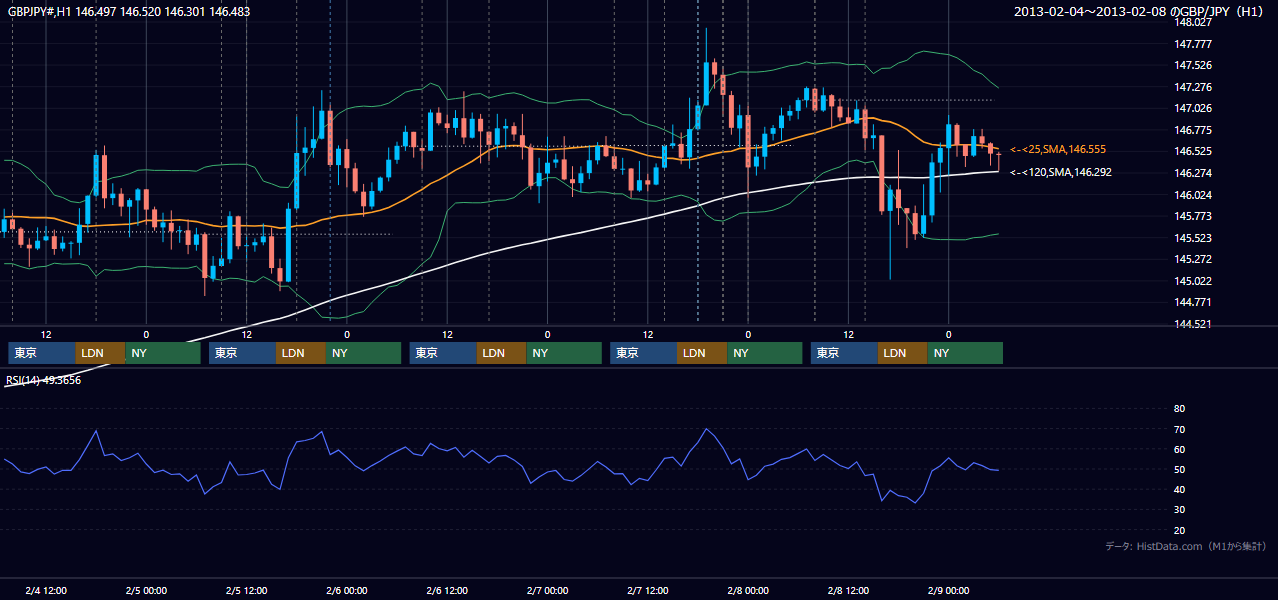Screen dimensions: 1278x600
Task: Click the 2/8 12:00 date label
Action: [x=848, y=591]
